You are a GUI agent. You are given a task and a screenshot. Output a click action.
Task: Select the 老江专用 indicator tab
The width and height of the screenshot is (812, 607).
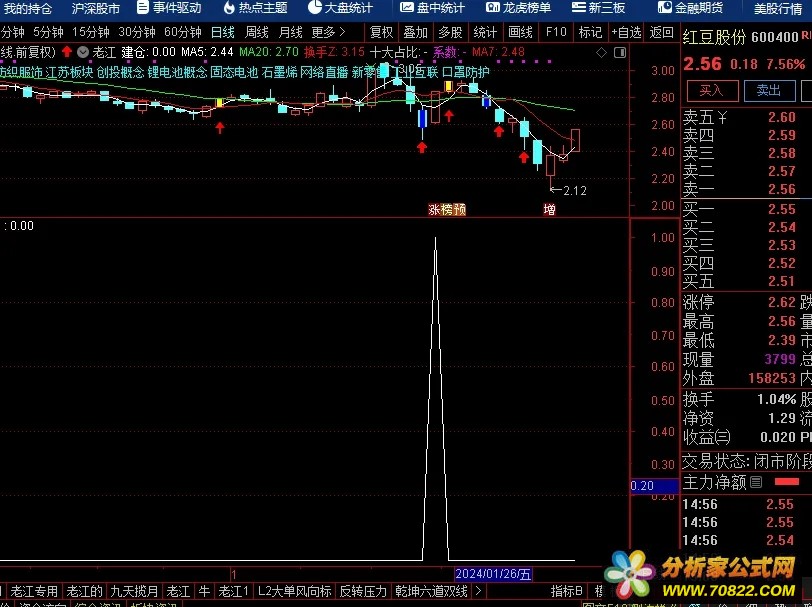(34, 590)
